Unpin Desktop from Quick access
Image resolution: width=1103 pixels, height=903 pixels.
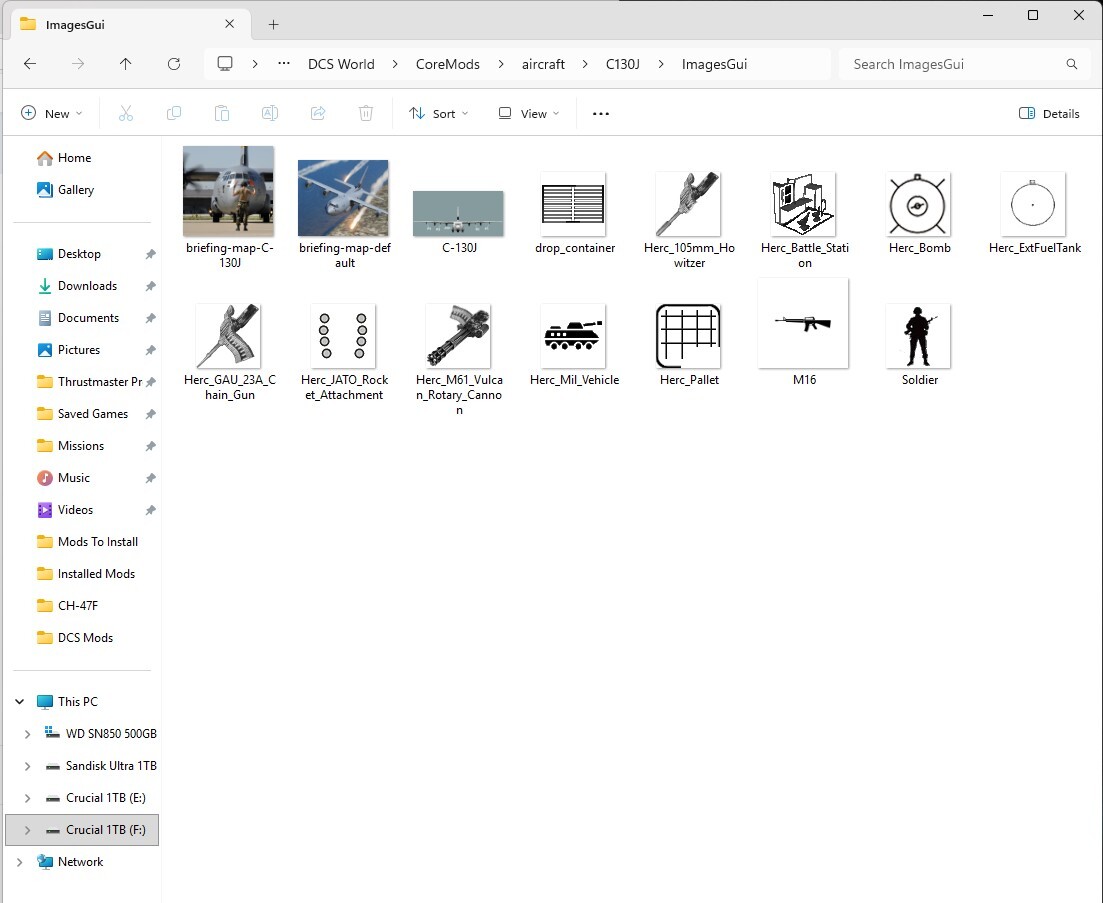coord(150,254)
